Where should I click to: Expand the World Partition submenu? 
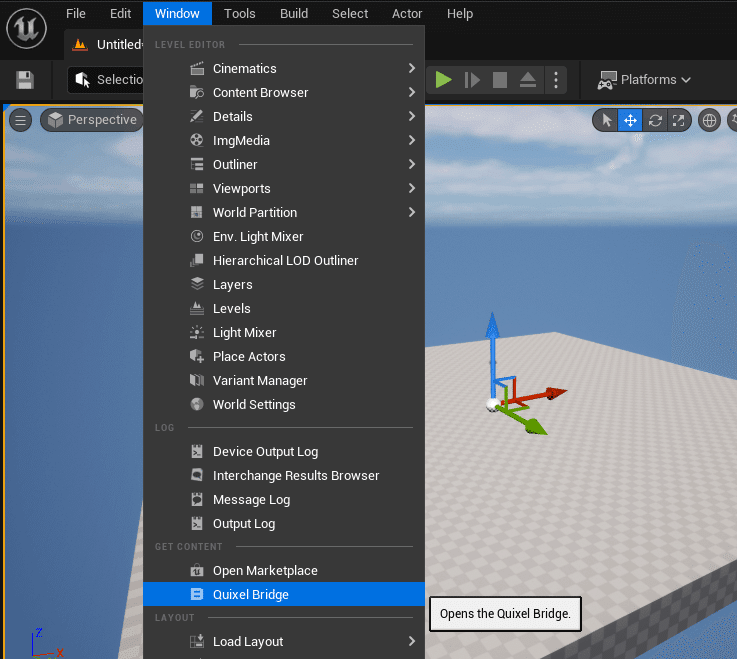point(284,212)
